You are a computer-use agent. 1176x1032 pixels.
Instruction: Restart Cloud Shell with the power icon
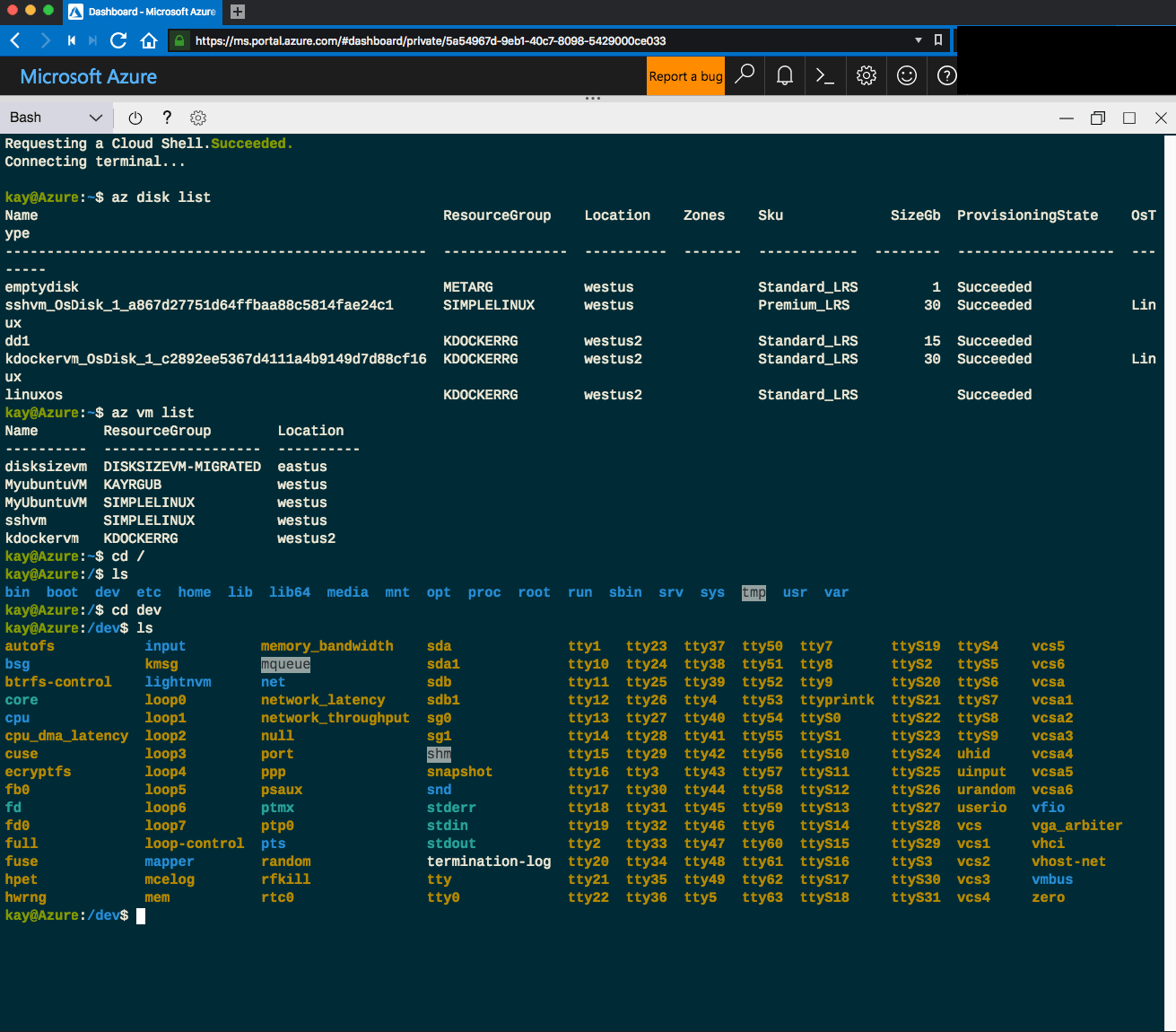tap(135, 118)
